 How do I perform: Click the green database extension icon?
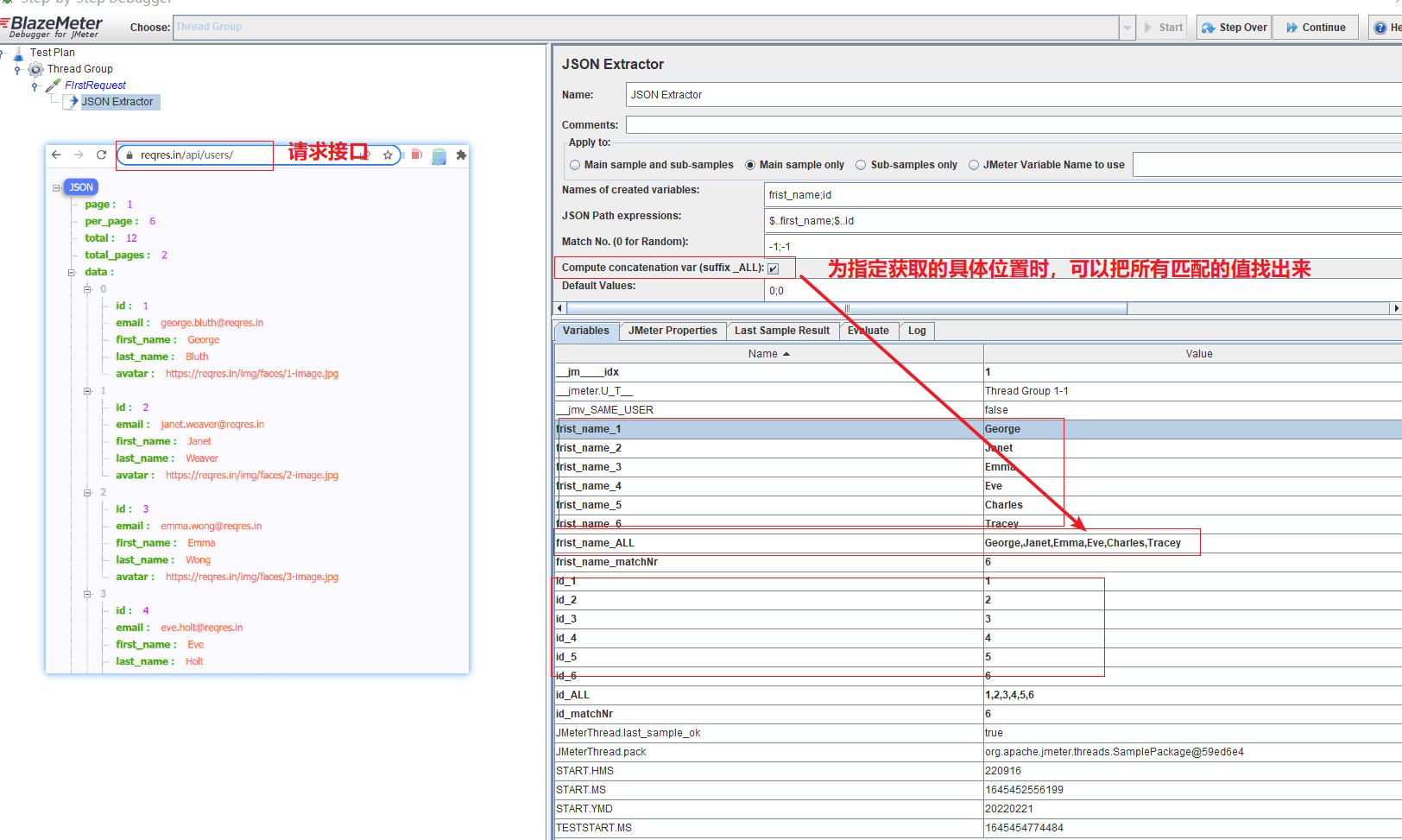tap(439, 155)
